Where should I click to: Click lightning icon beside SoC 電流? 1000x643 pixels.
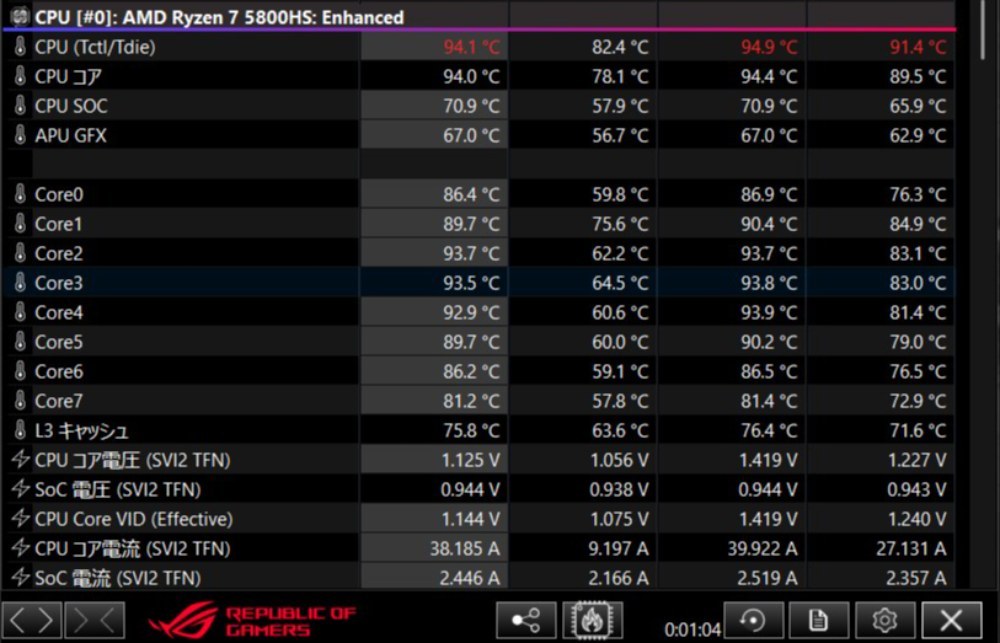tap(20, 578)
